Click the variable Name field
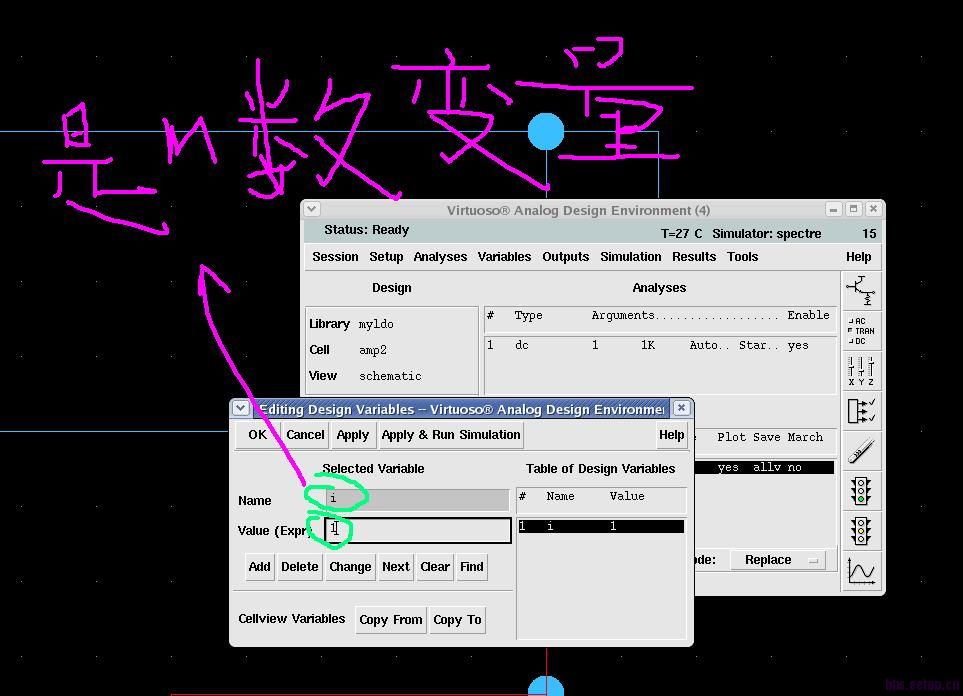The height and width of the screenshot is (696, 963). tap(417, 499)
